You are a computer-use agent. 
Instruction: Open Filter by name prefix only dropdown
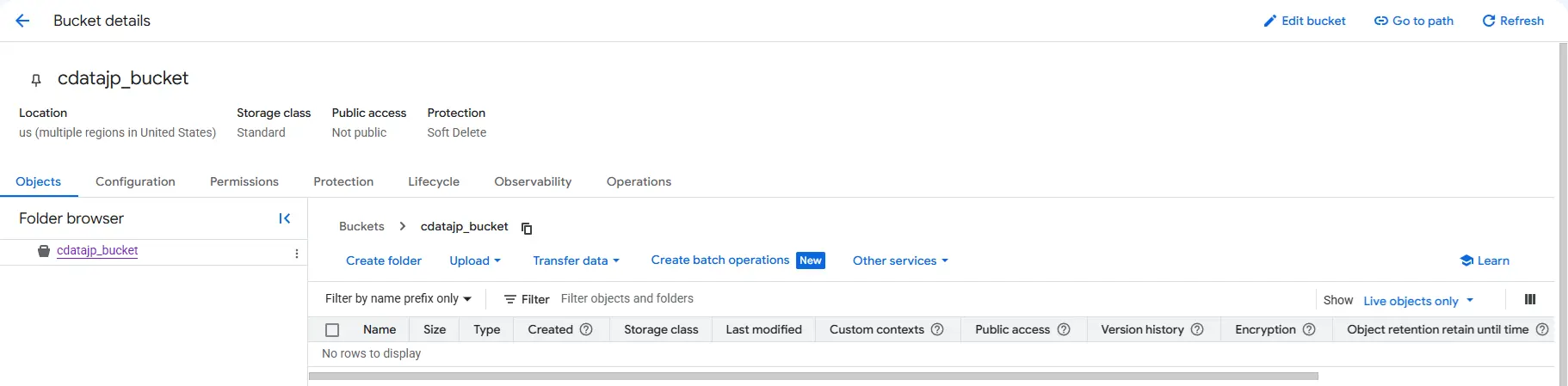(x=398, y=298)
